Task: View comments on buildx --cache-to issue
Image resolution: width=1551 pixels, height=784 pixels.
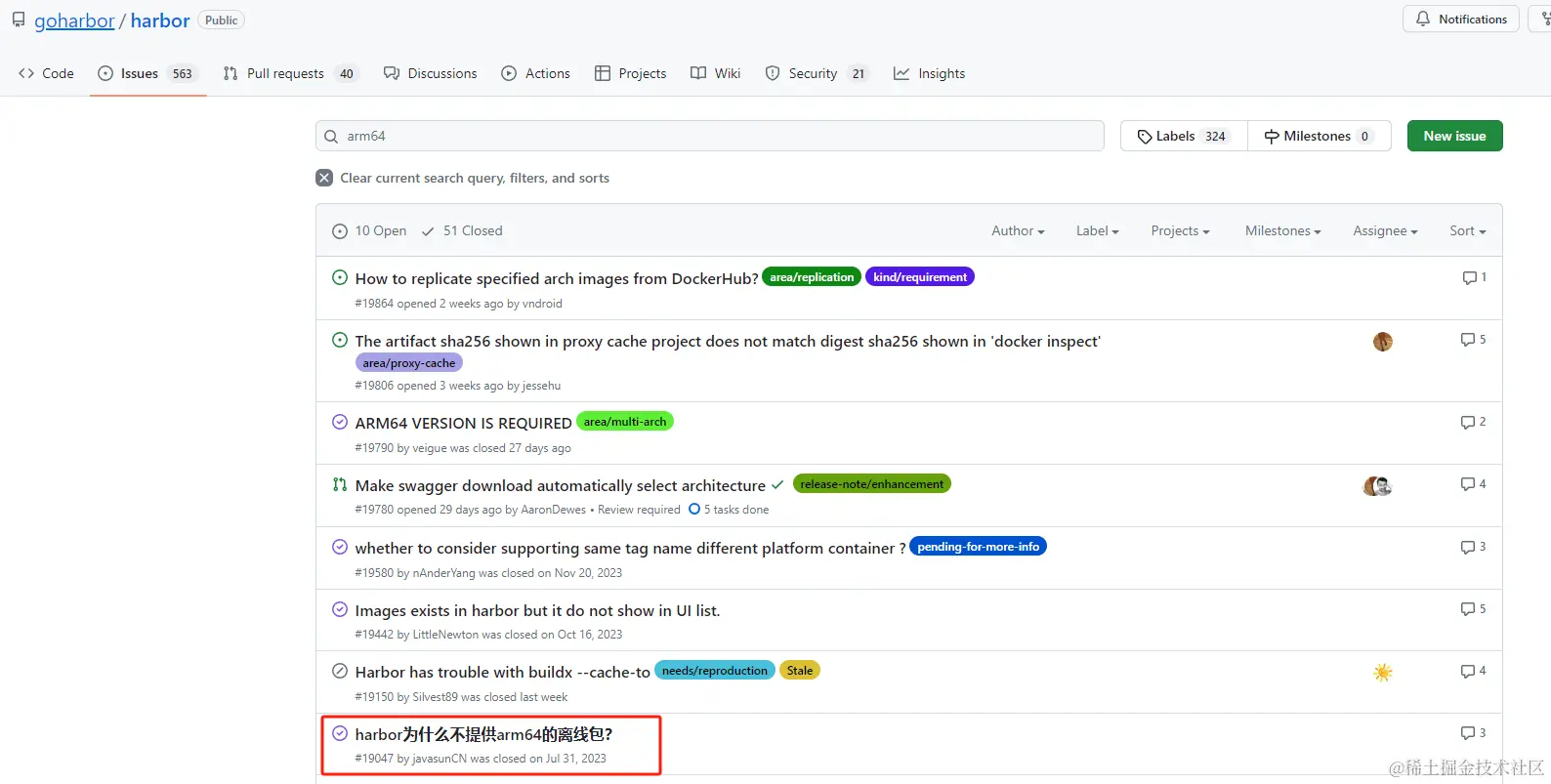Action: click(x=1473, y=671)
